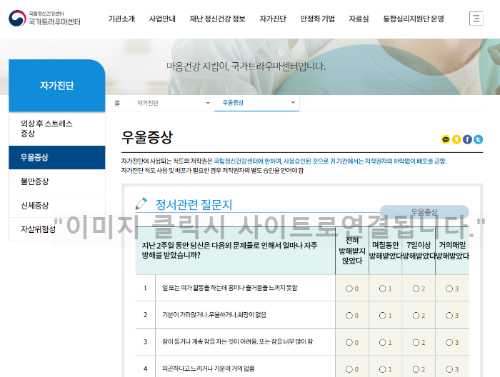
Task: Choose score 1 for question 1
Action: tap(382, 289)
